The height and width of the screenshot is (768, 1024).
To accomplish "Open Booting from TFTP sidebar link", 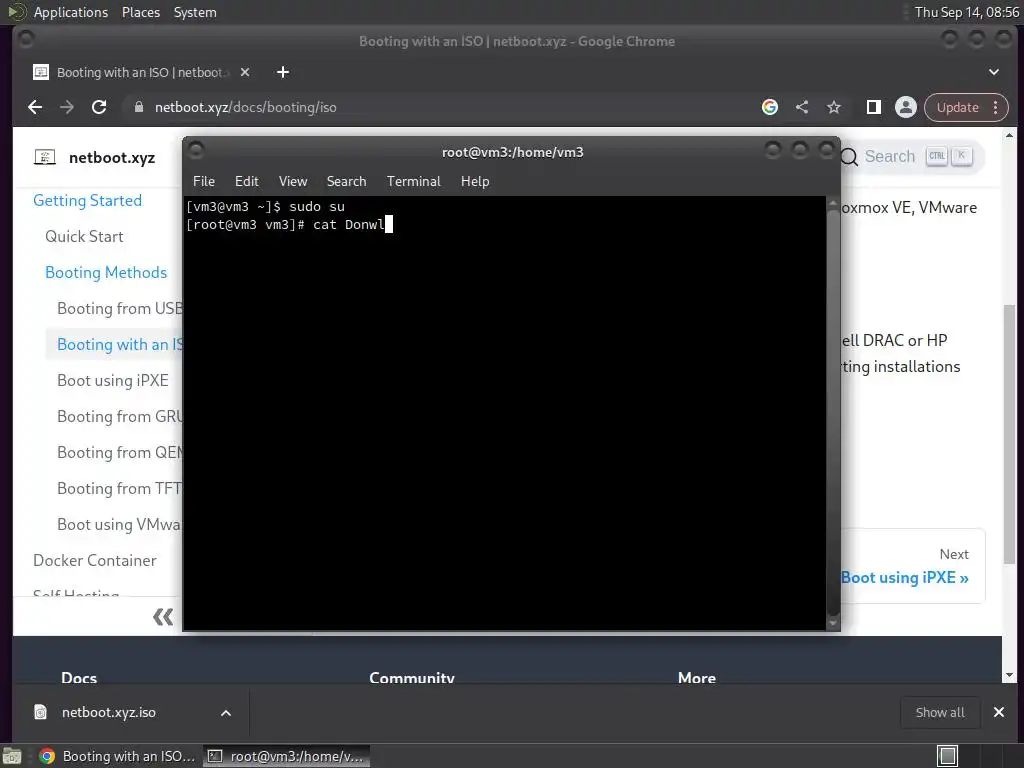I will (x=120, y=488).
